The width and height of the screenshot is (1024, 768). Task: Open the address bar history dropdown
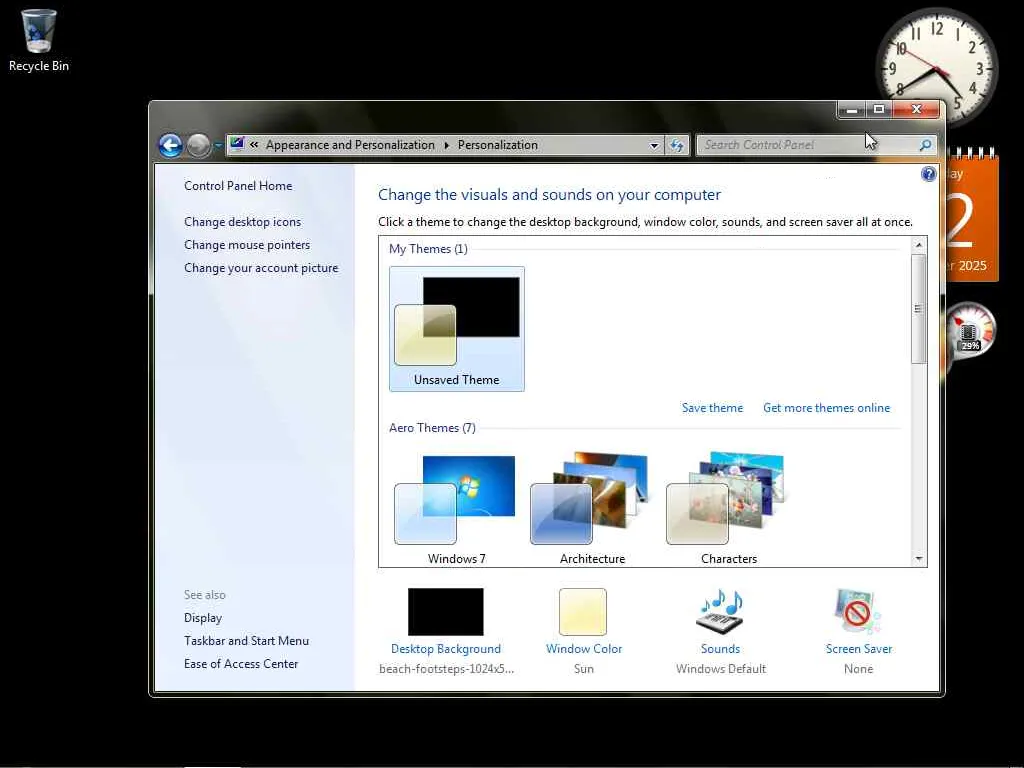[654, 146]
